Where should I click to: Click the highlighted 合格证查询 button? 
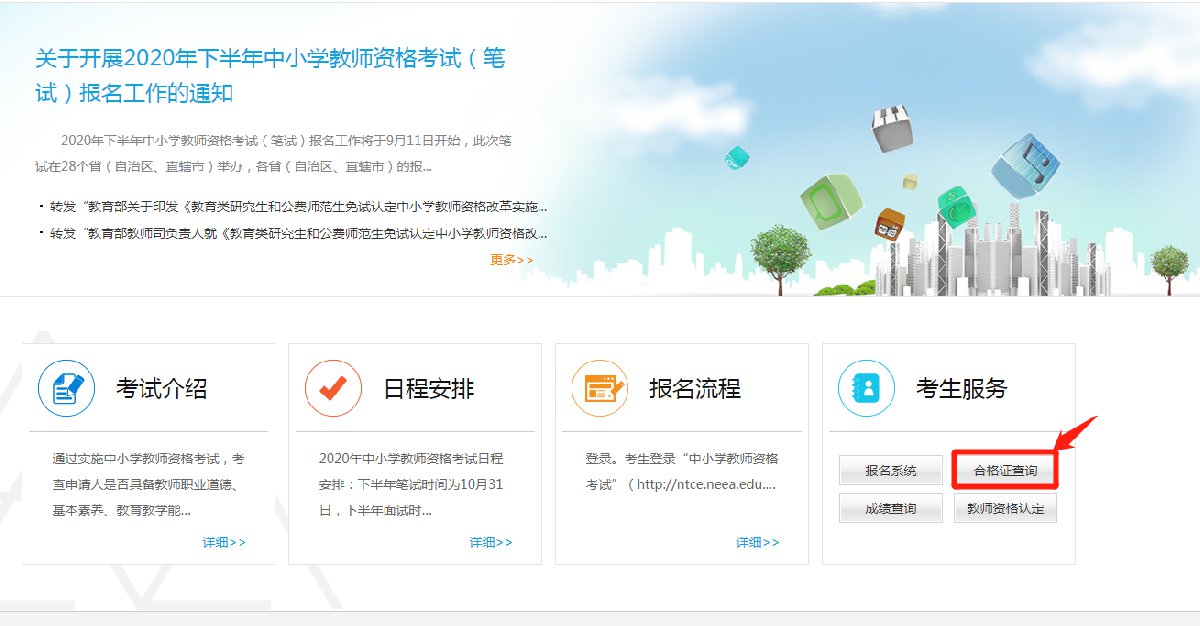coord(1005,470)
